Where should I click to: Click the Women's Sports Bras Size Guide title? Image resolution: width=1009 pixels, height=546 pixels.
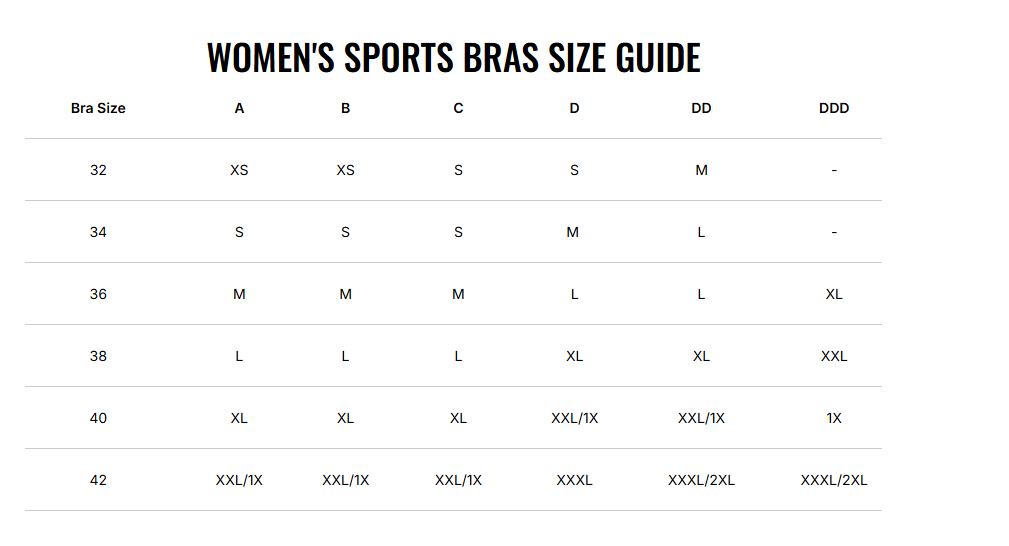pos(454,57)
